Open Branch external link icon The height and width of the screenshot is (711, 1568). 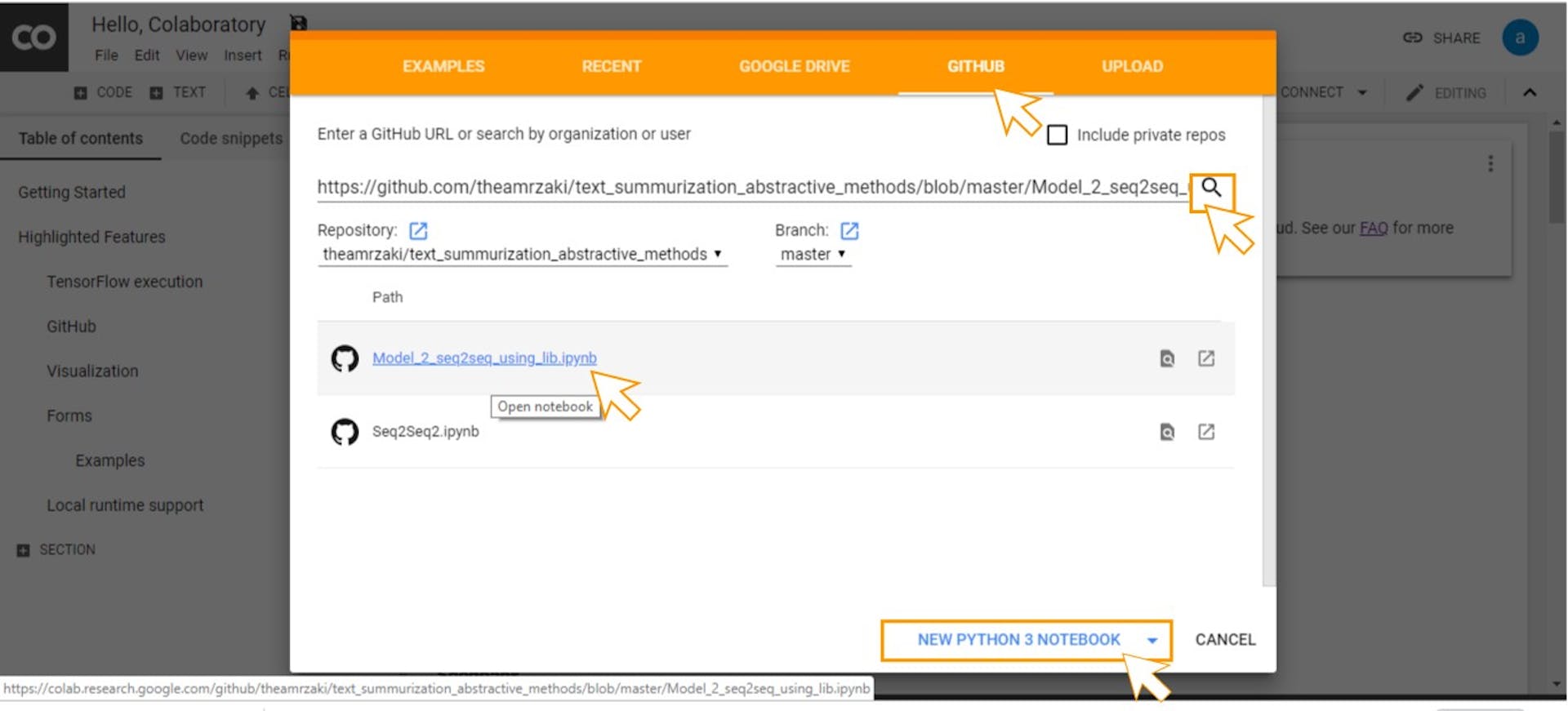(849, 231)
